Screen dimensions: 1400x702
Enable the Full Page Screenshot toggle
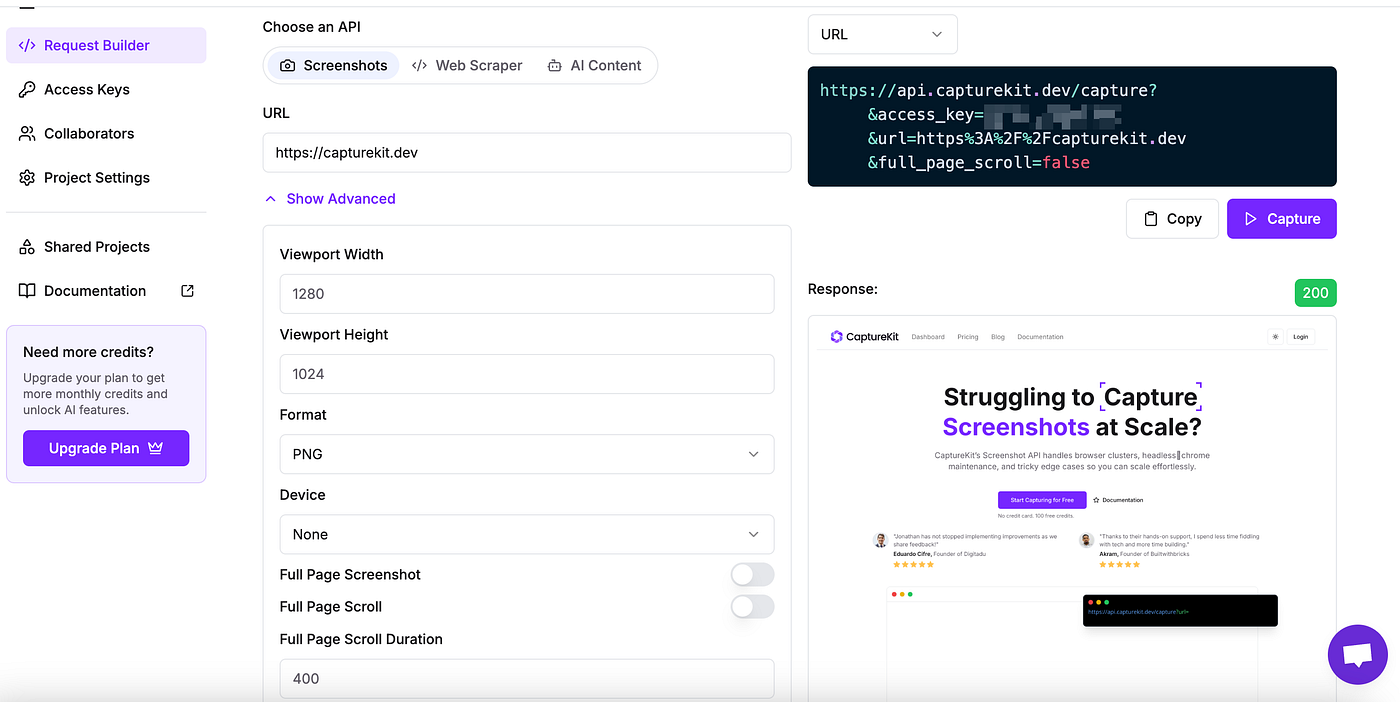[x=752, y=574]
